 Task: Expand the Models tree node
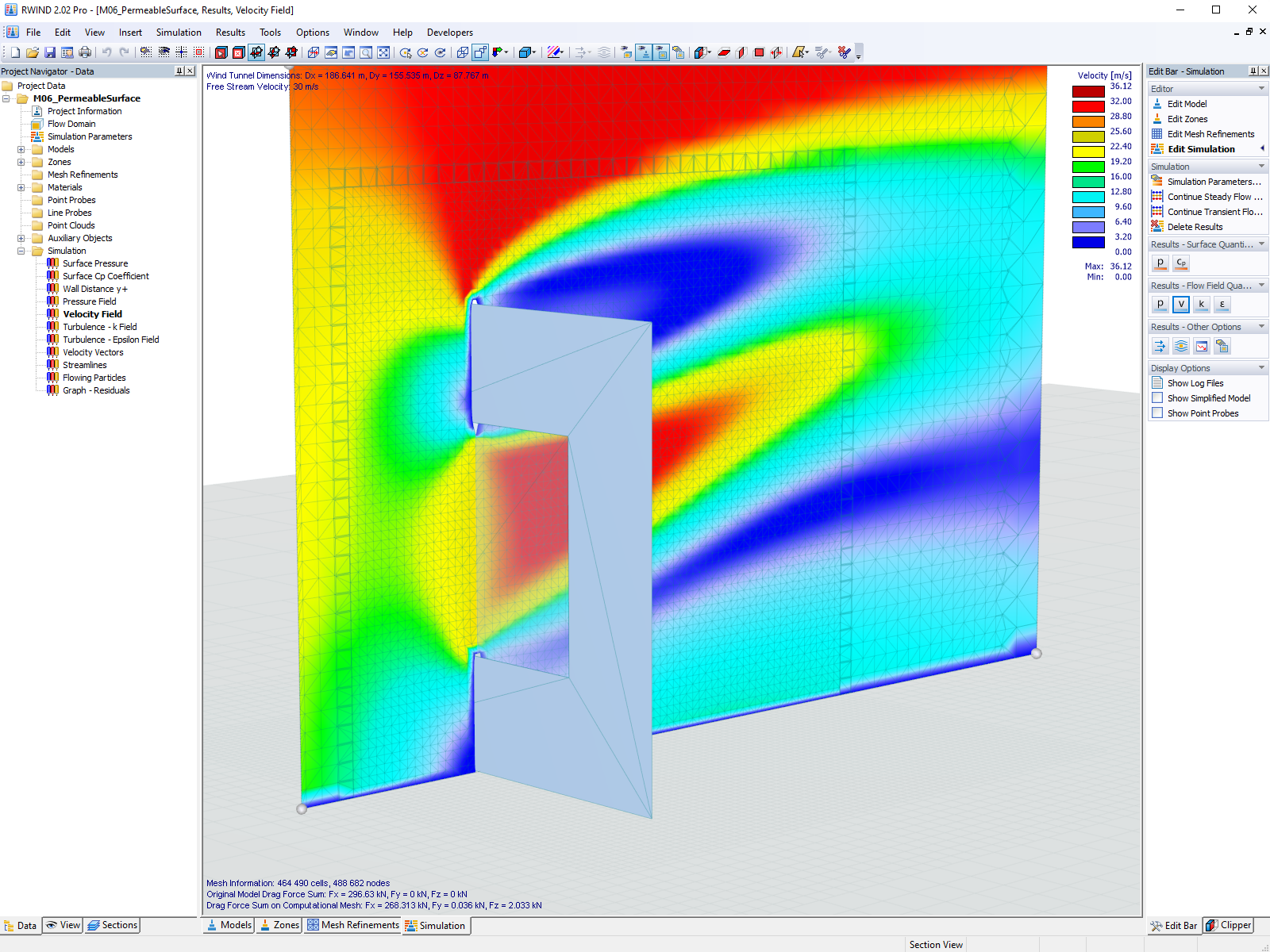(21, 148)
